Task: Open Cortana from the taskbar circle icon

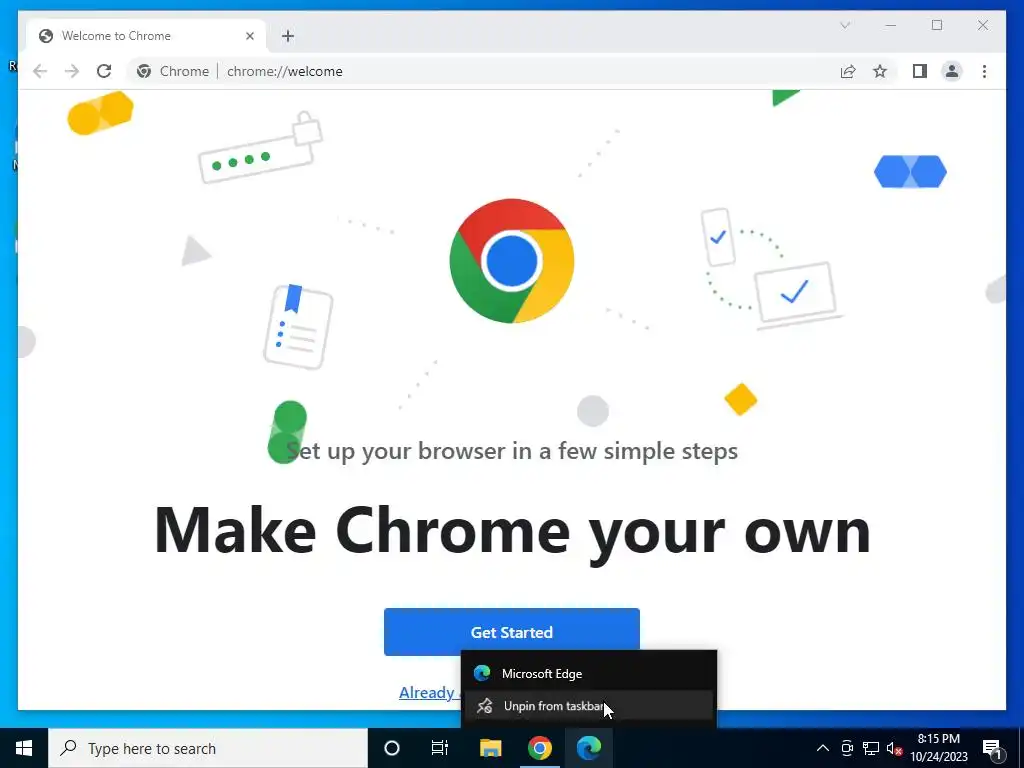Action: pyautogui.click(x=391, y=748)
